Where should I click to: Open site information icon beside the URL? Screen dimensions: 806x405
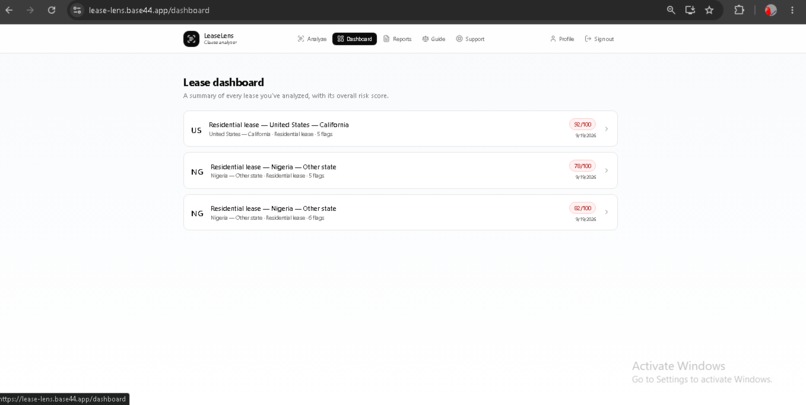77,10
